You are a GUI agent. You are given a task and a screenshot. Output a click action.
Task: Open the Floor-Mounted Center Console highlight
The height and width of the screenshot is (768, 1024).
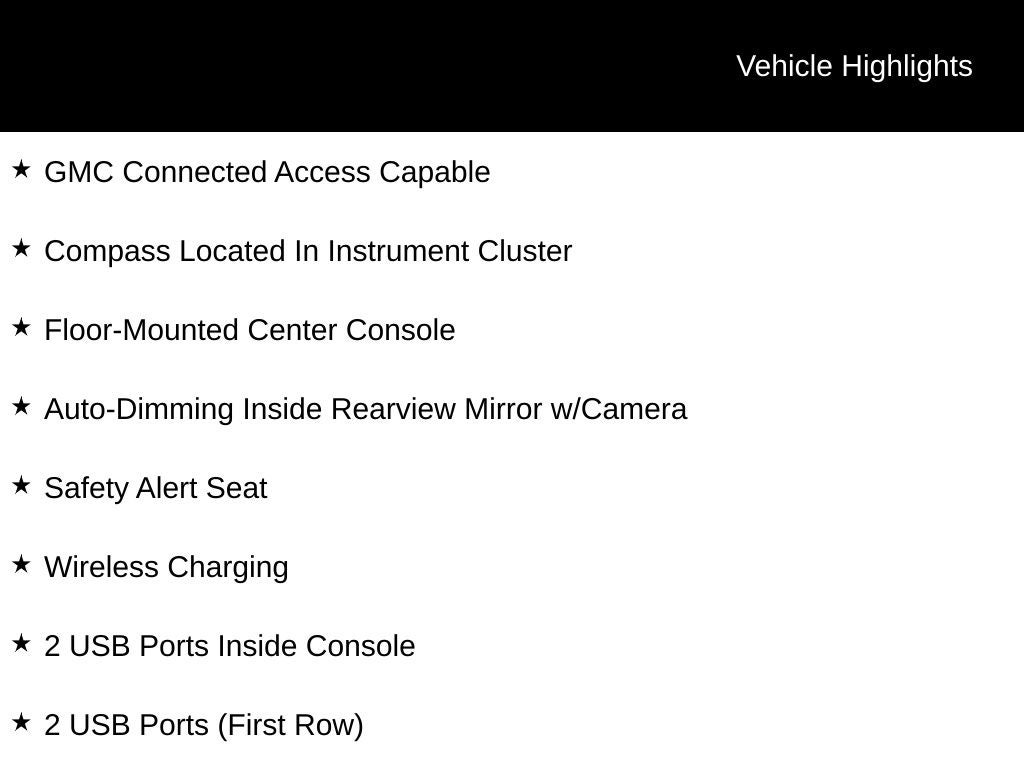[249, 330]
